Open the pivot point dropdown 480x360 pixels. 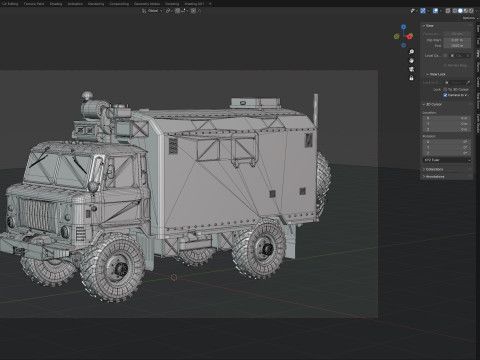[x=169, y=11]
